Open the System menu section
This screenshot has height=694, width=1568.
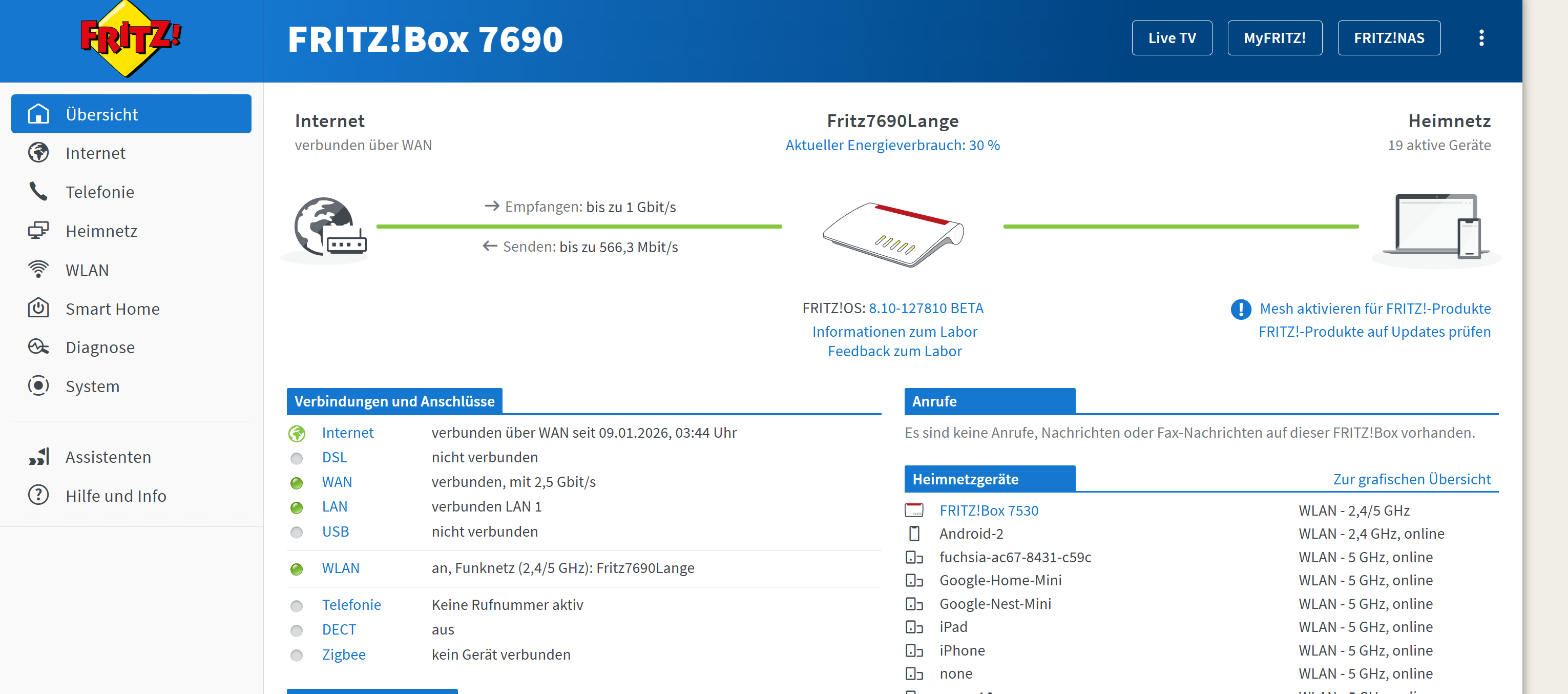(x=93, y=386)
